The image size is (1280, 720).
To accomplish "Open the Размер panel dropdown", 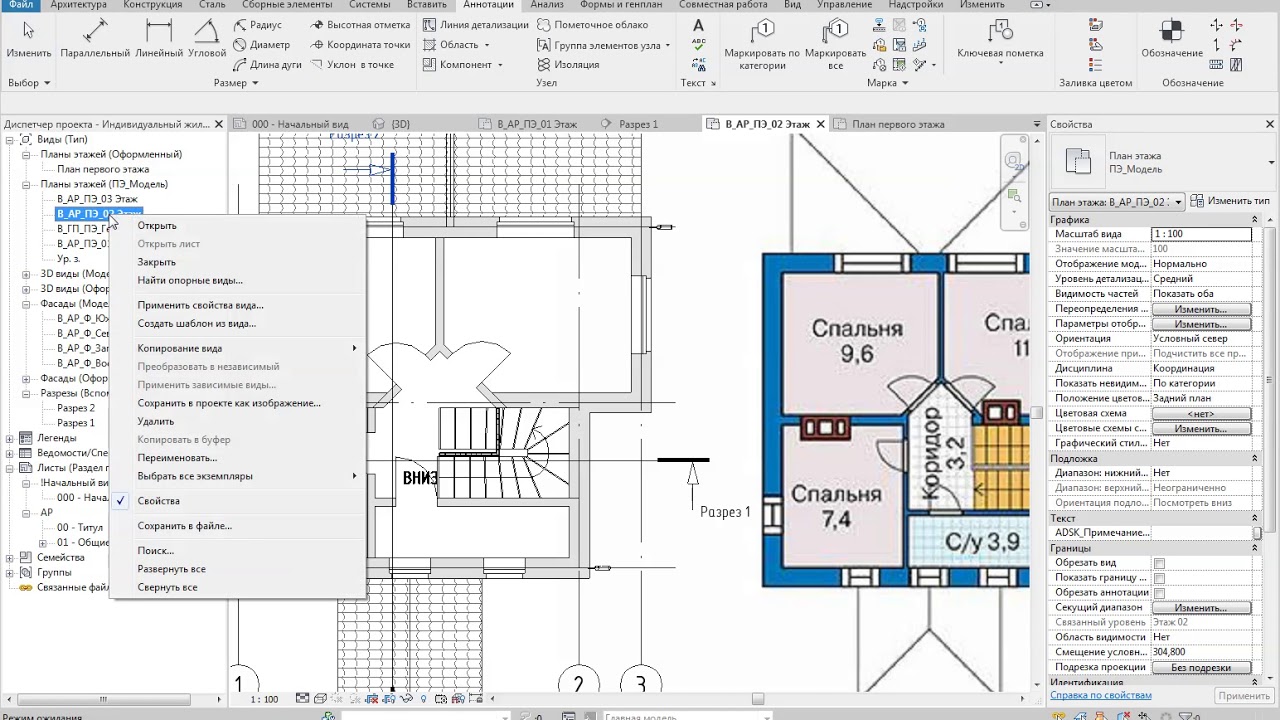I will [x=236, y=83].
